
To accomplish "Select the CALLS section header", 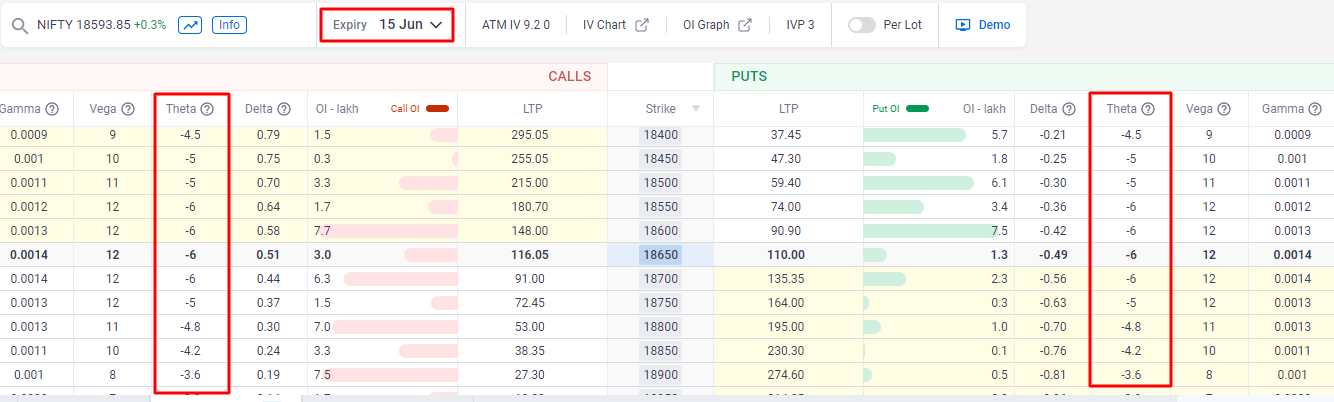I will pyautogui.click(x=569, y=76).
